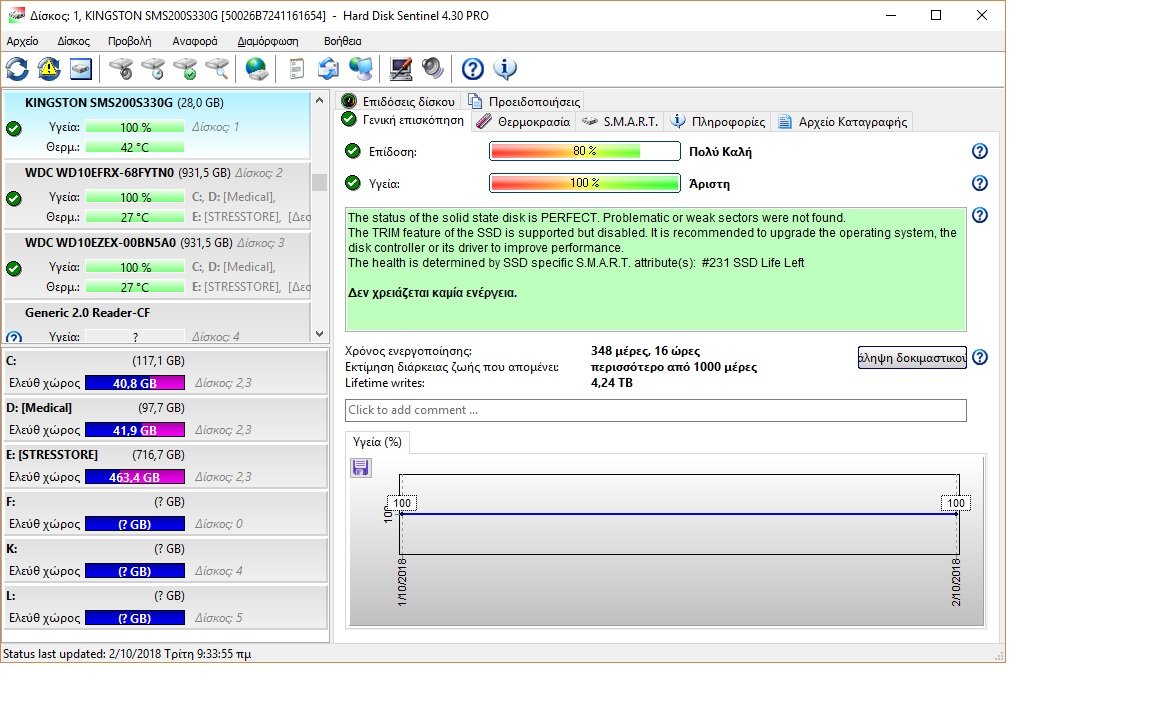Select the Γενική επισκόπηση tab
This screenshot has width=1152, height=720.
point(403,120)
